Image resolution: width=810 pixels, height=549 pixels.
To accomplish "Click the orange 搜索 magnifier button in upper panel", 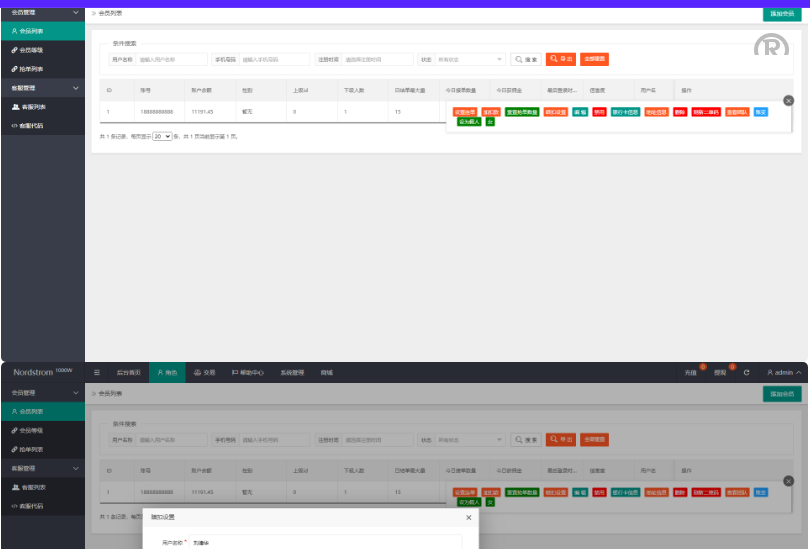I will click(x=526, y=60).
